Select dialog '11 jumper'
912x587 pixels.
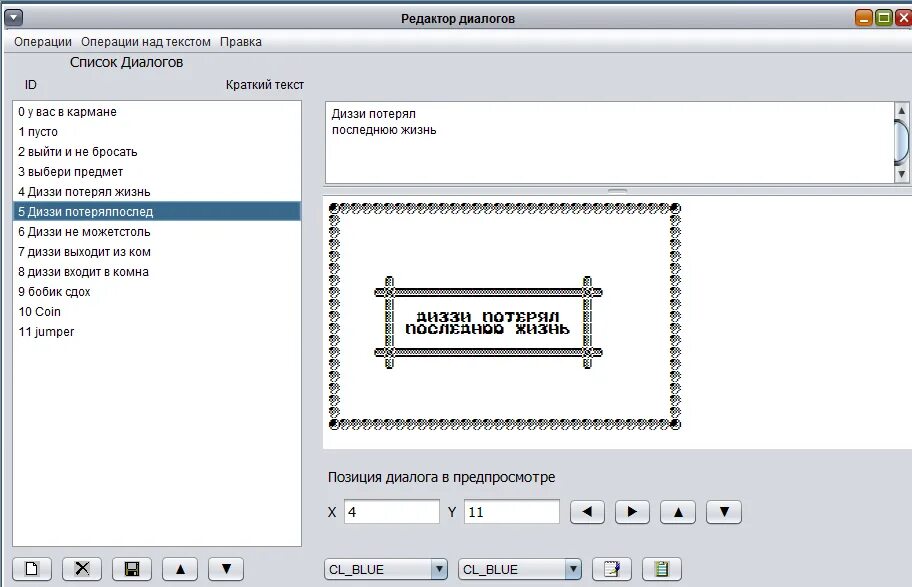(x=156, y=332)
